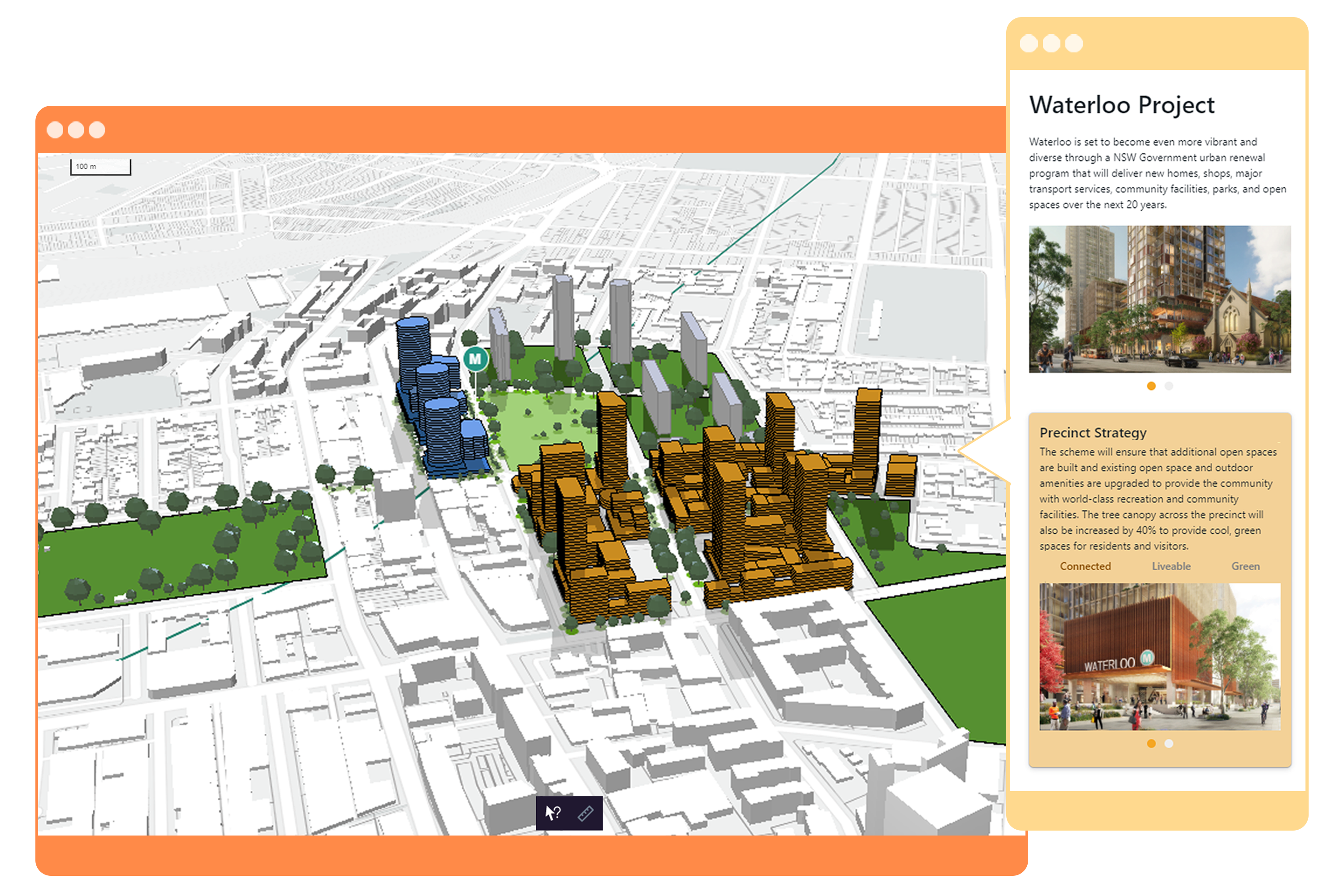Click the Precinct Strategy heading

click(x=1093, y=433)
